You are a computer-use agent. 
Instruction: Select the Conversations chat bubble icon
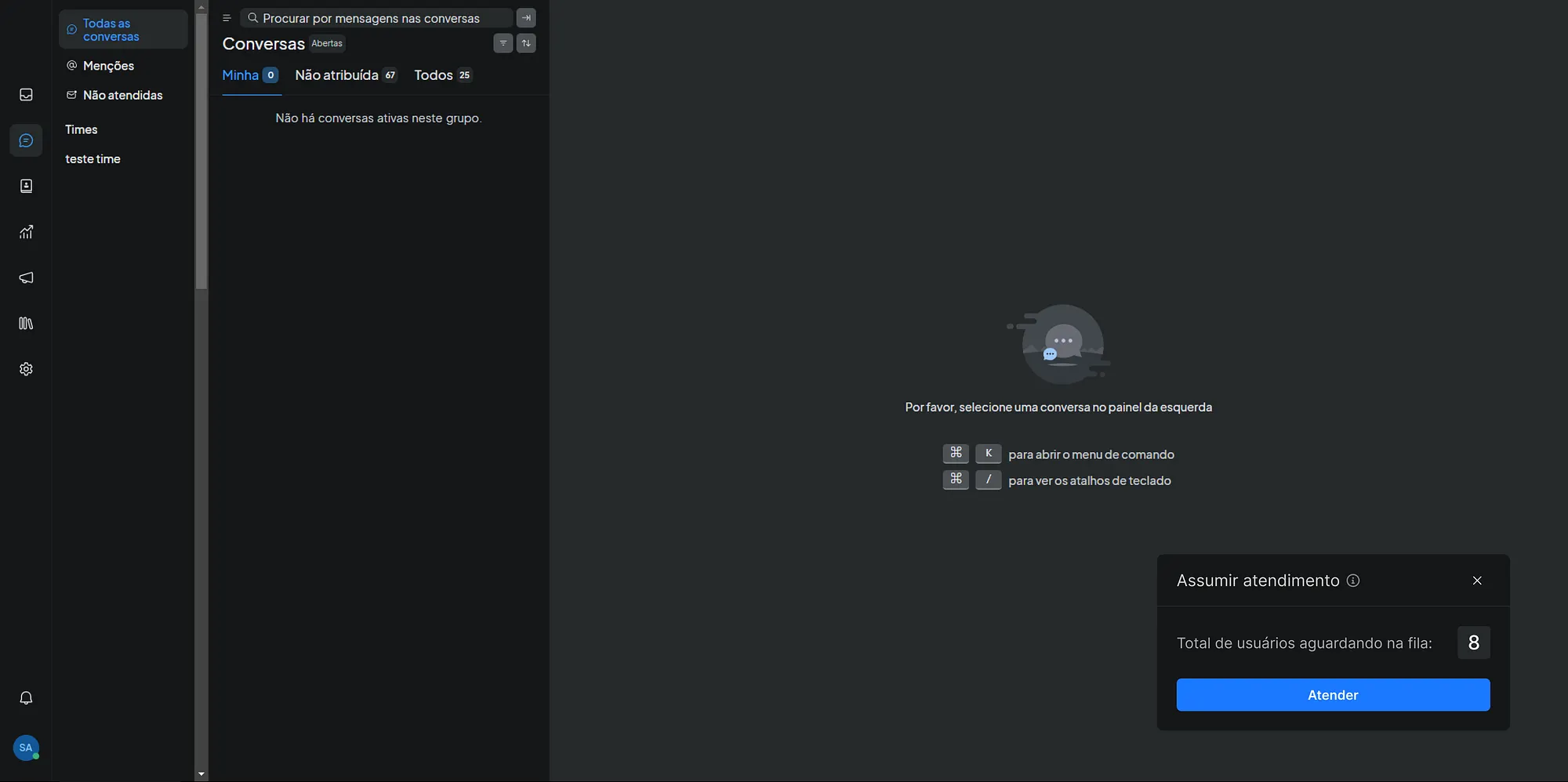pos(26,140)
